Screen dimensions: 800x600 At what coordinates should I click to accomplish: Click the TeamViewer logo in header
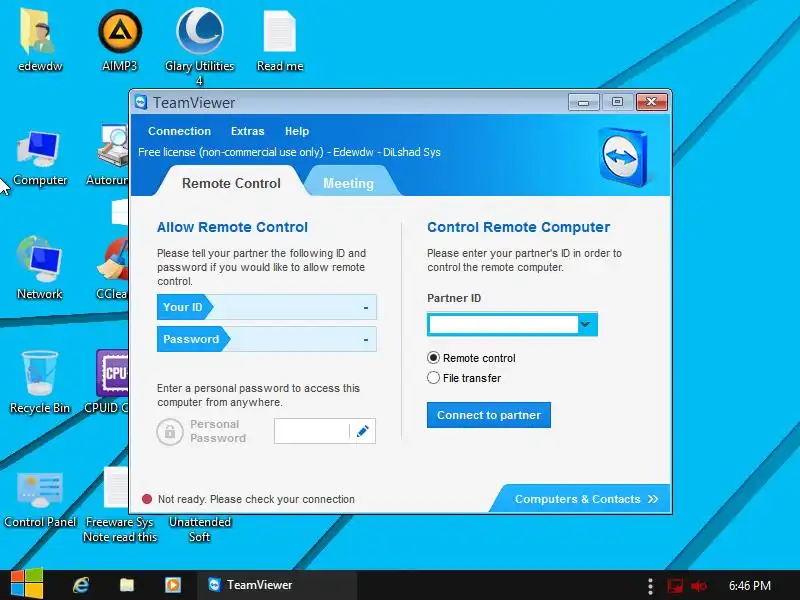[x=623, y=156]
